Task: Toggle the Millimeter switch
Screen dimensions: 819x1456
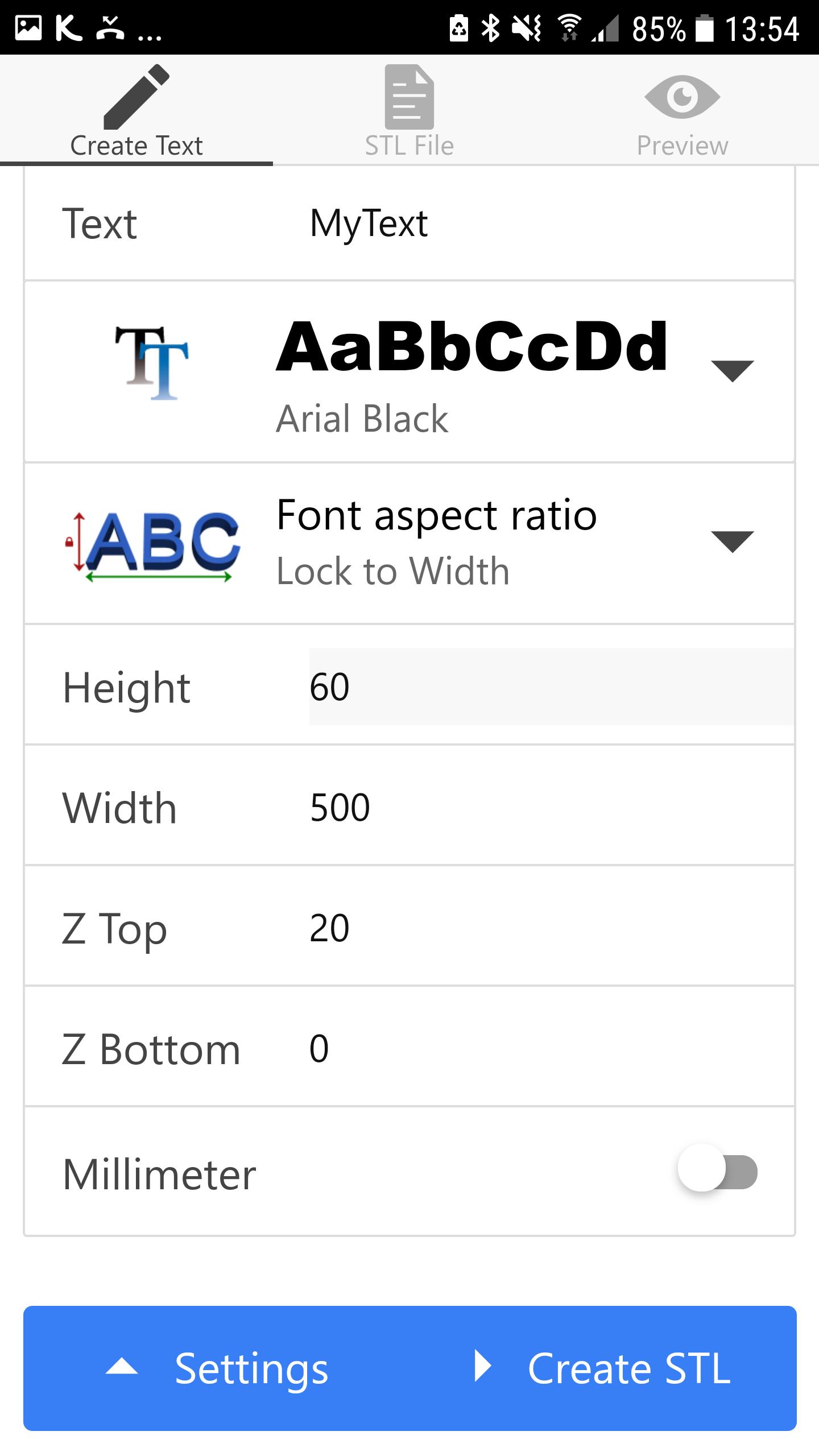Action: pos(718,1172)
